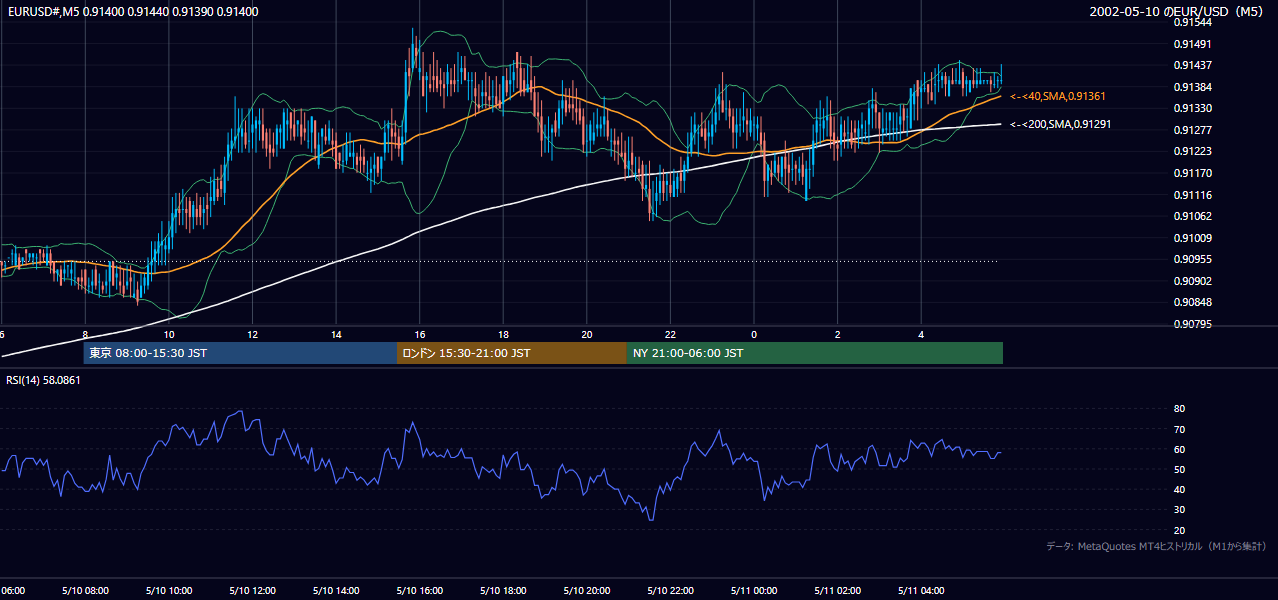Click the 5/10 16:00 date axis label
Viewport: 1278px width, 600px height.
pos(419,590)
